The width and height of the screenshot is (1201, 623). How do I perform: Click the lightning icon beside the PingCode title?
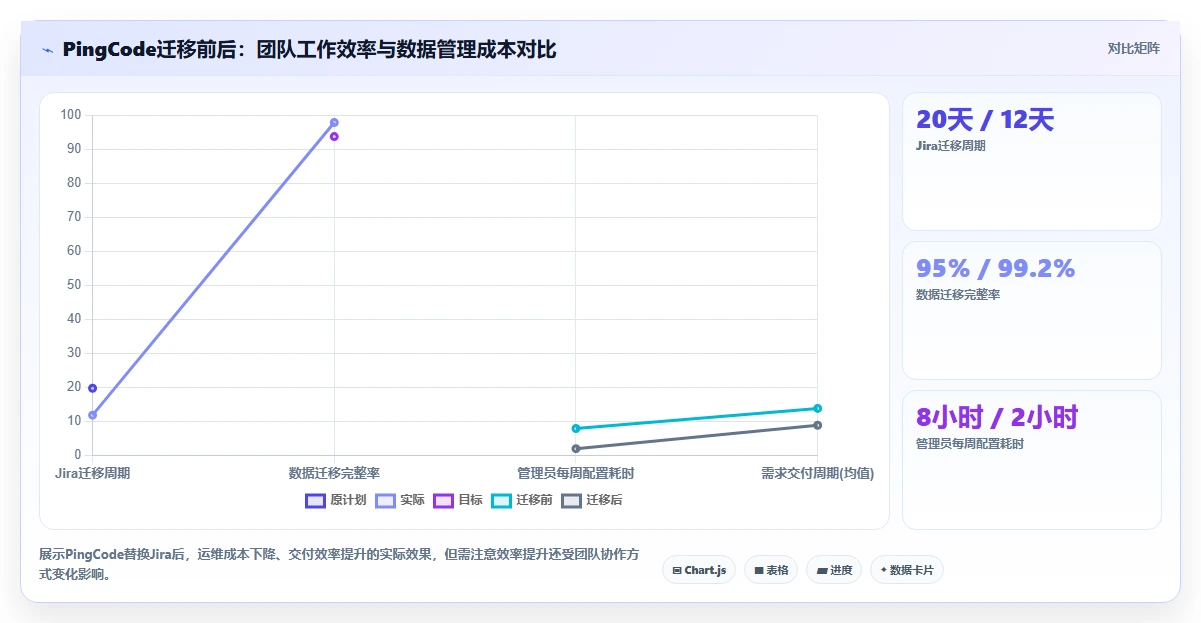[x=47, y=50]
